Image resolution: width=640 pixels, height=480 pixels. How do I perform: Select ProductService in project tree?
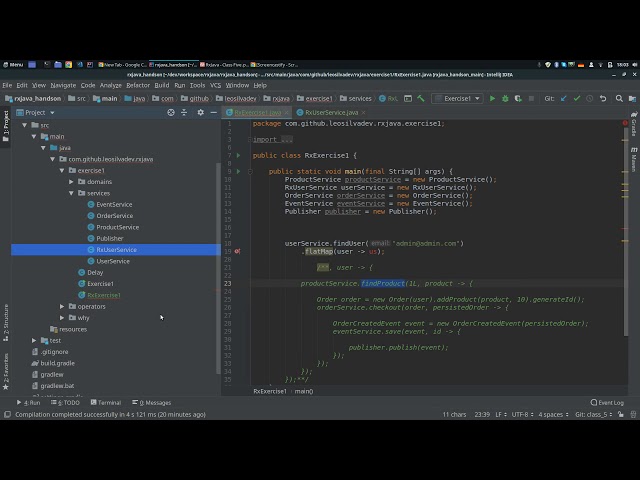[118, 227]
